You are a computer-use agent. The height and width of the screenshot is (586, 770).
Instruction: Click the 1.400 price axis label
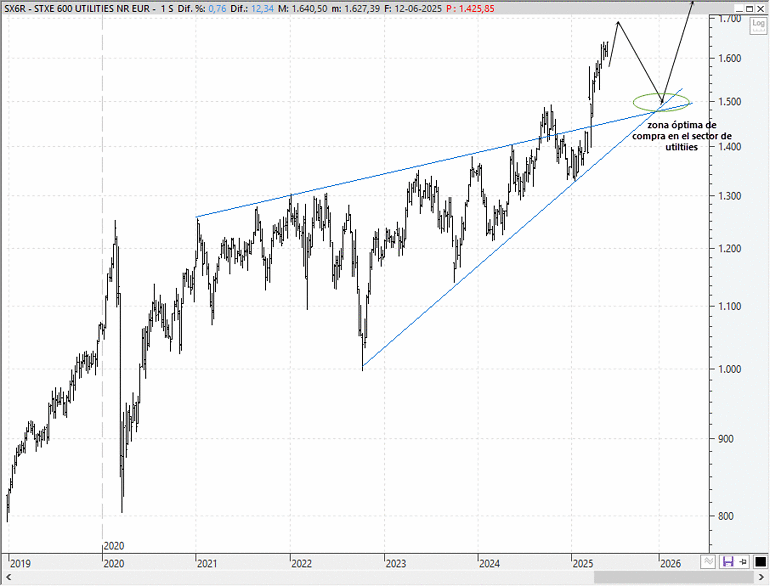730,146
